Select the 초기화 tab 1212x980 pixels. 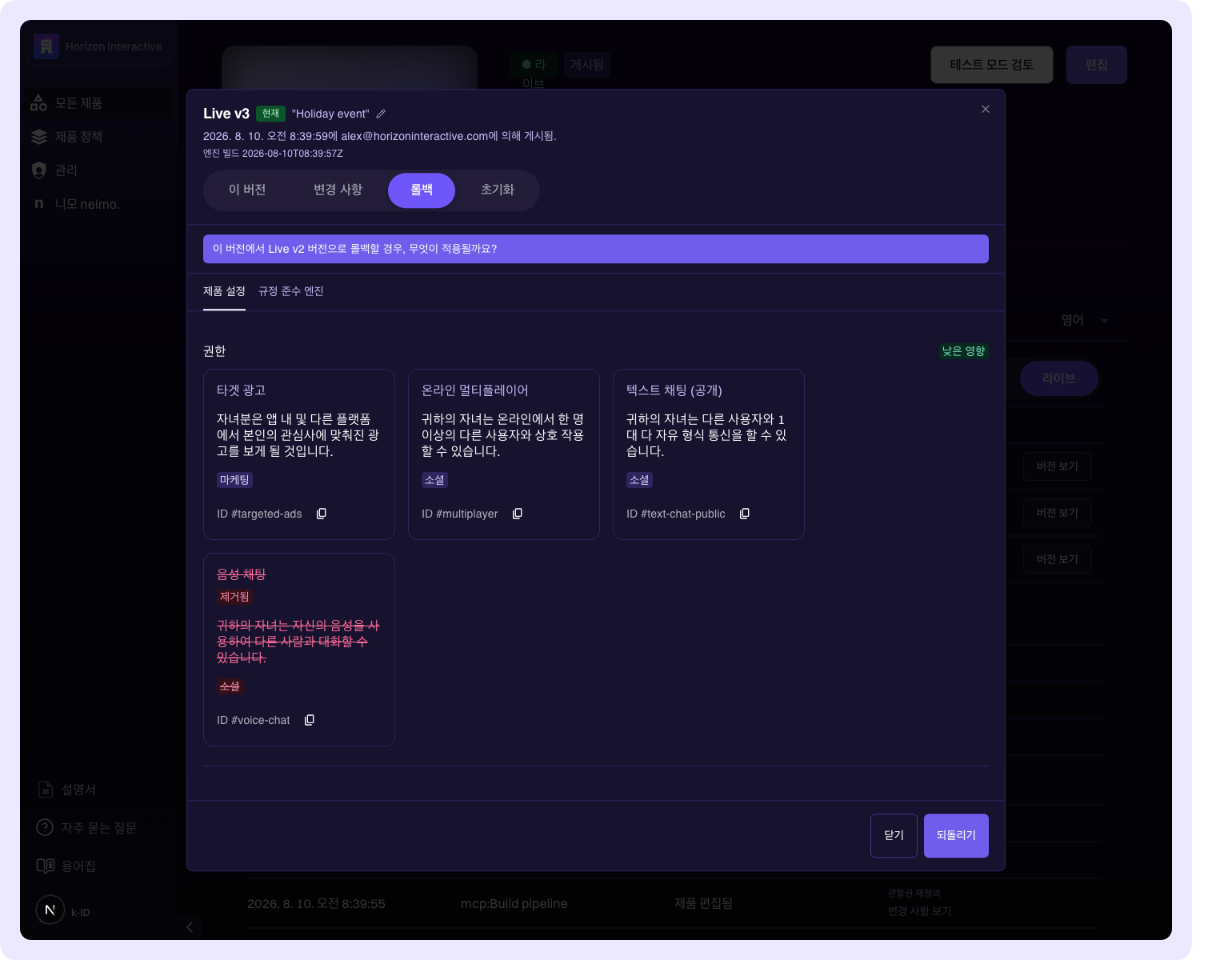click(x=498, y=190)
